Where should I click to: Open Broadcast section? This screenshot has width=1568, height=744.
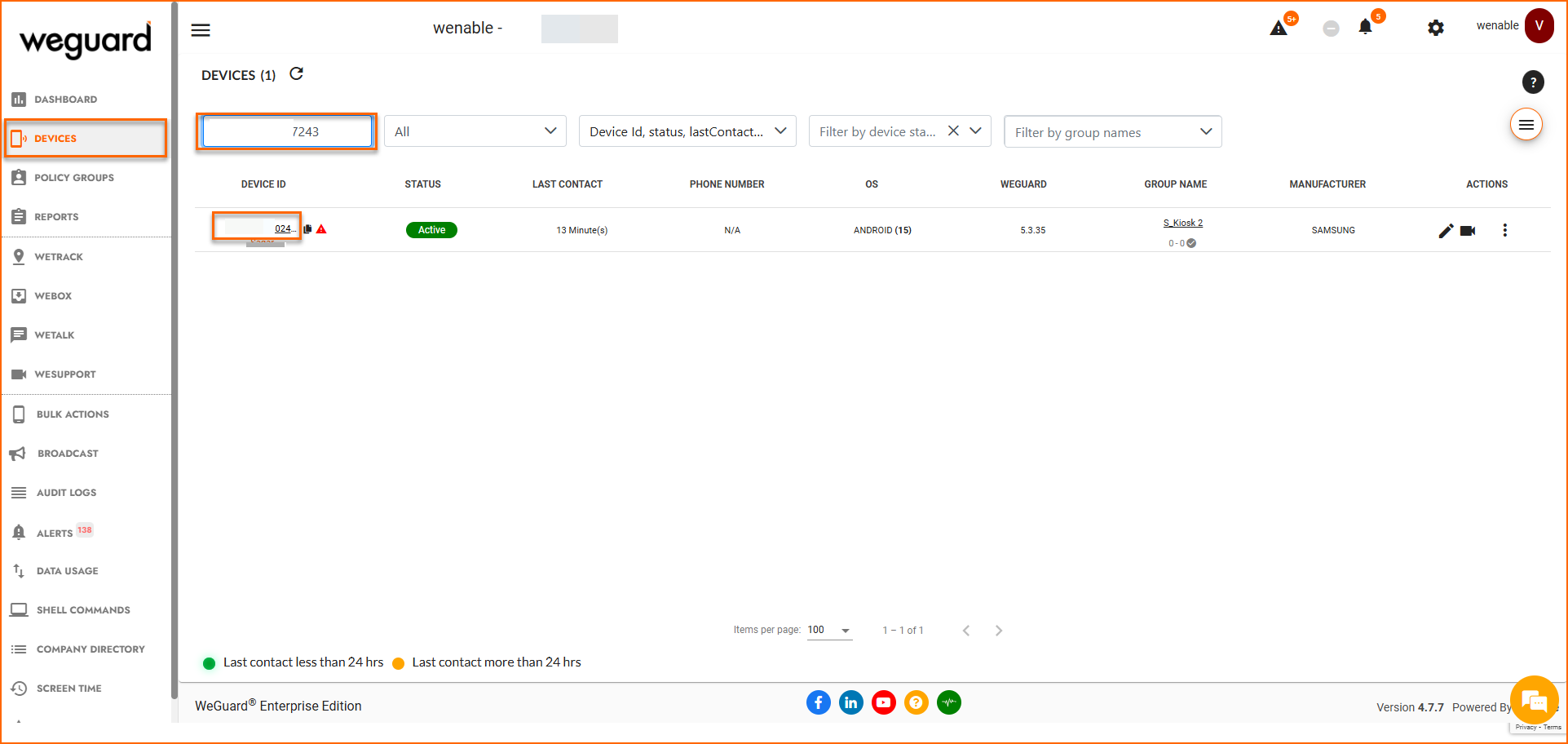click(x=68, y=454)
